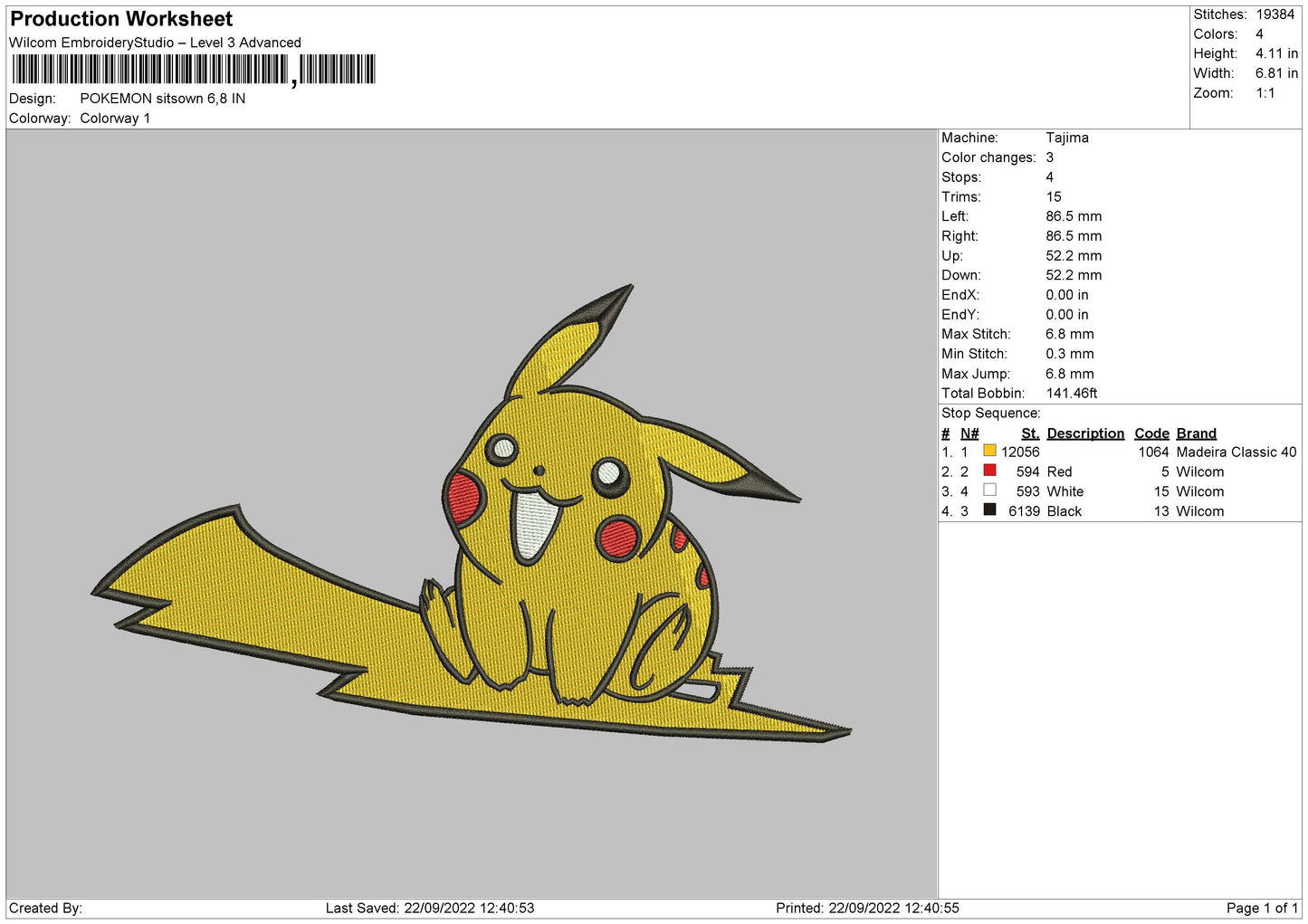Click the Up value '52.2 mm'
1308x924 pixels.
tap(1074, 256)
